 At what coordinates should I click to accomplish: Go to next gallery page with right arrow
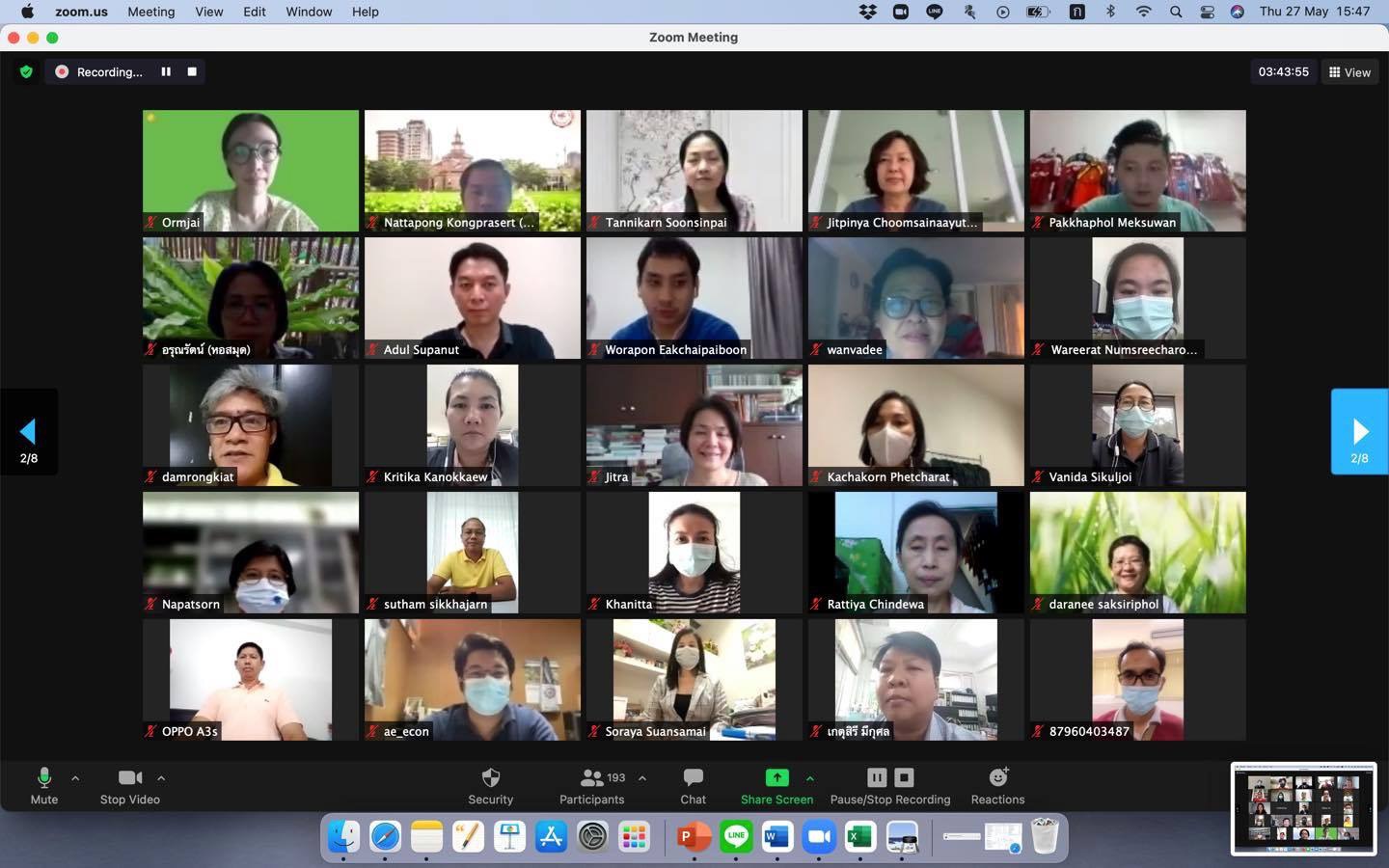coord(1359,432)
